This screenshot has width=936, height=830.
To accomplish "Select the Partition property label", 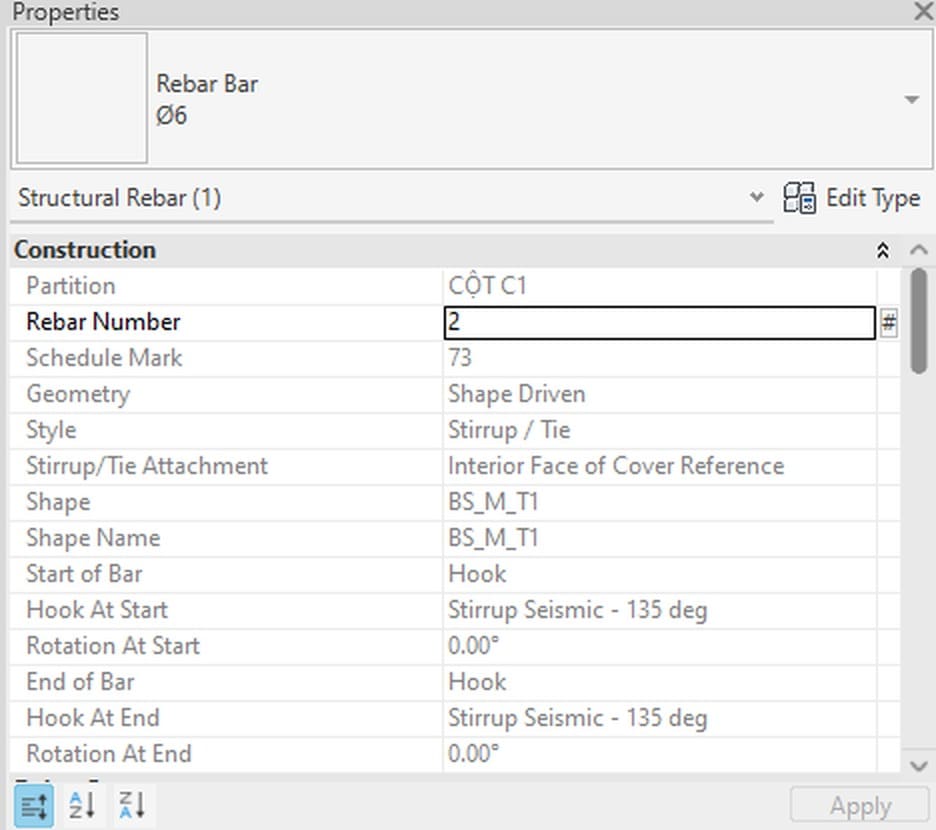I will coord(70,286).
